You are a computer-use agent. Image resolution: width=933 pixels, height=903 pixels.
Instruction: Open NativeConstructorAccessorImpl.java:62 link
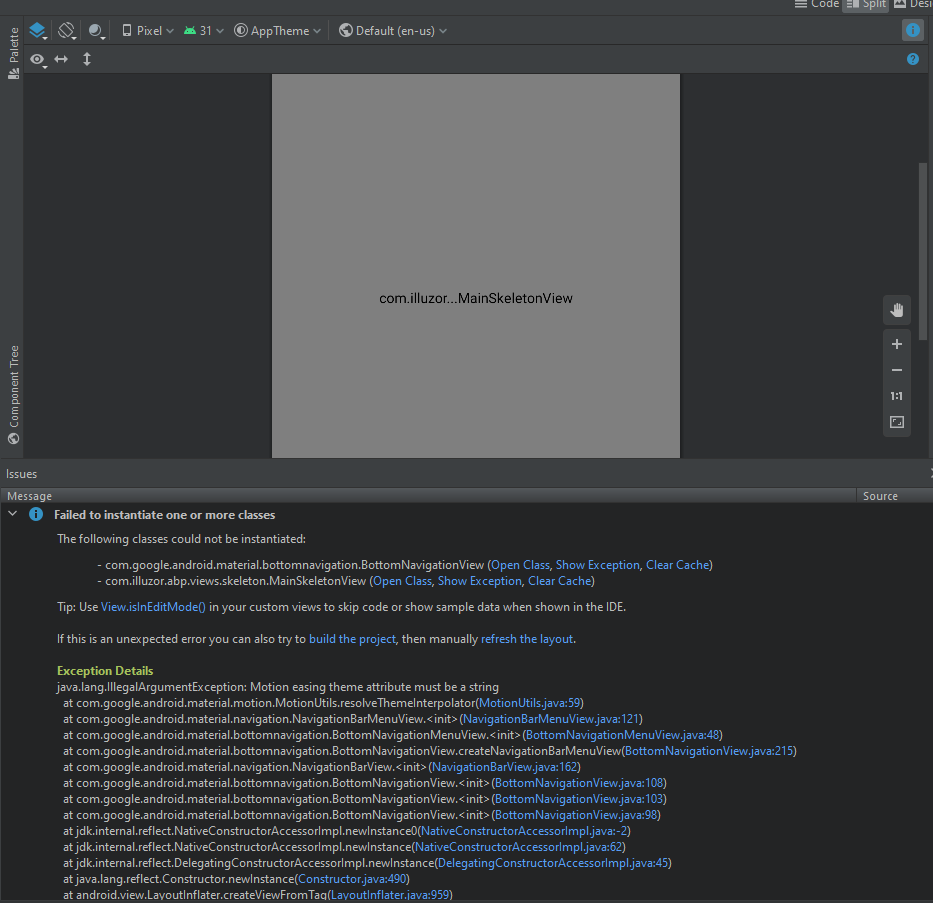pos(518,848)
